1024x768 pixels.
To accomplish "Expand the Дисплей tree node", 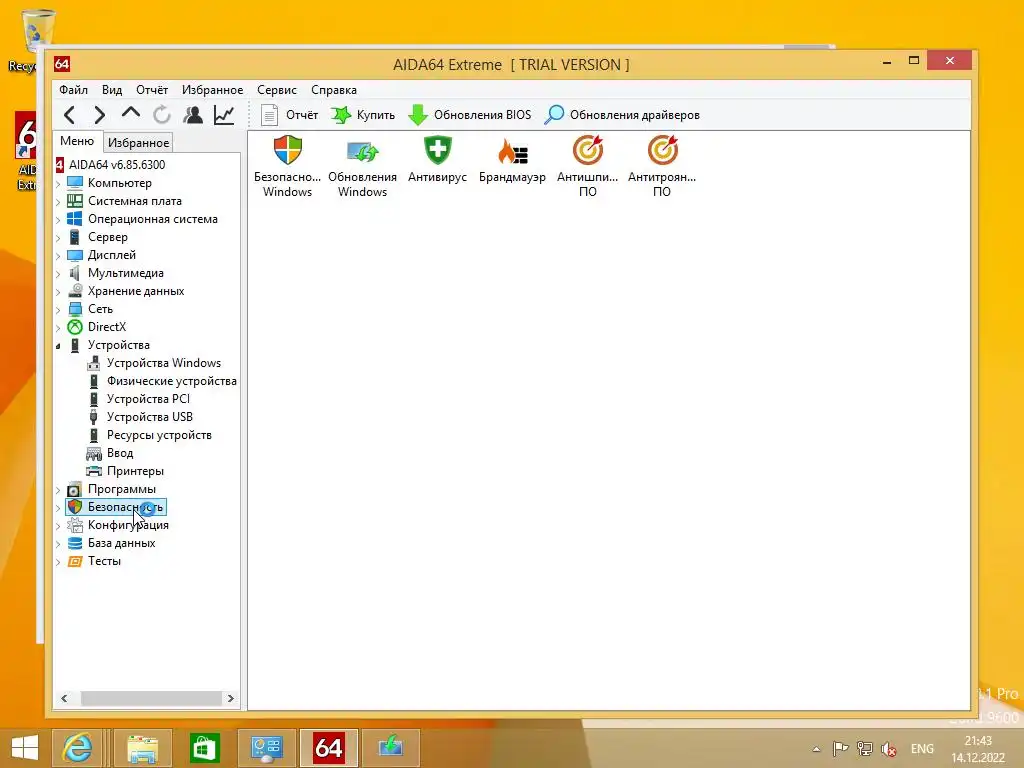I will point(58,256).
